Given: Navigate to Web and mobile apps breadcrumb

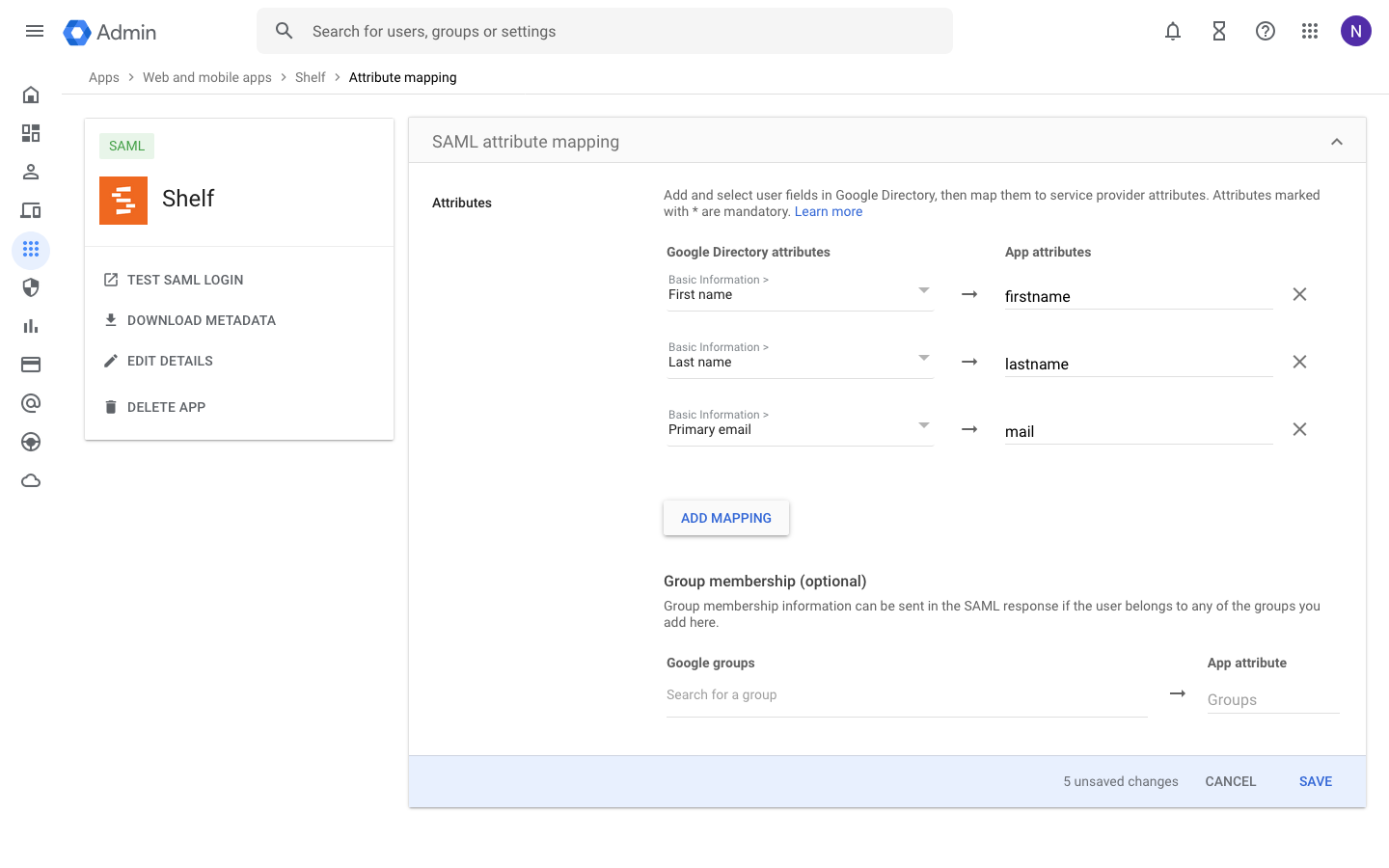Looking at the screenshot, I should point(207,77).
